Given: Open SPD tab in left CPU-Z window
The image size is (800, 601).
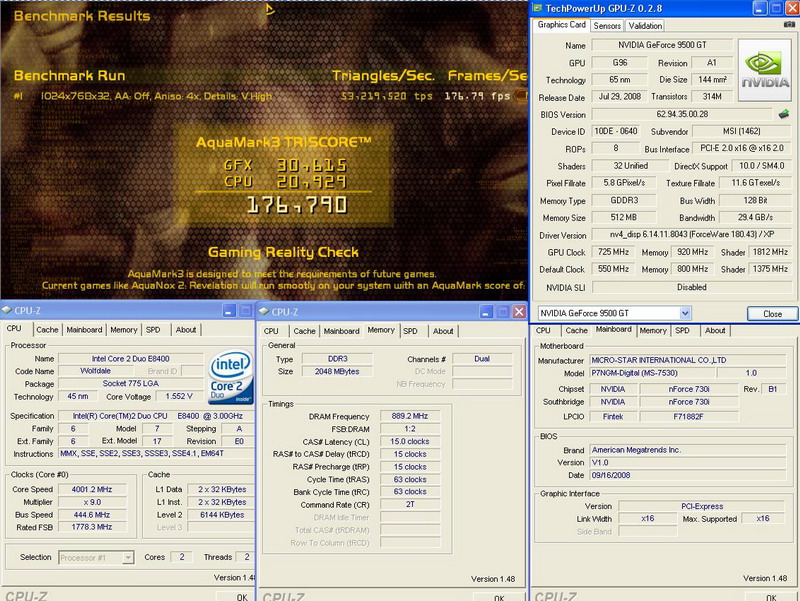Looking at the screenshot, I should coord(153,330).
